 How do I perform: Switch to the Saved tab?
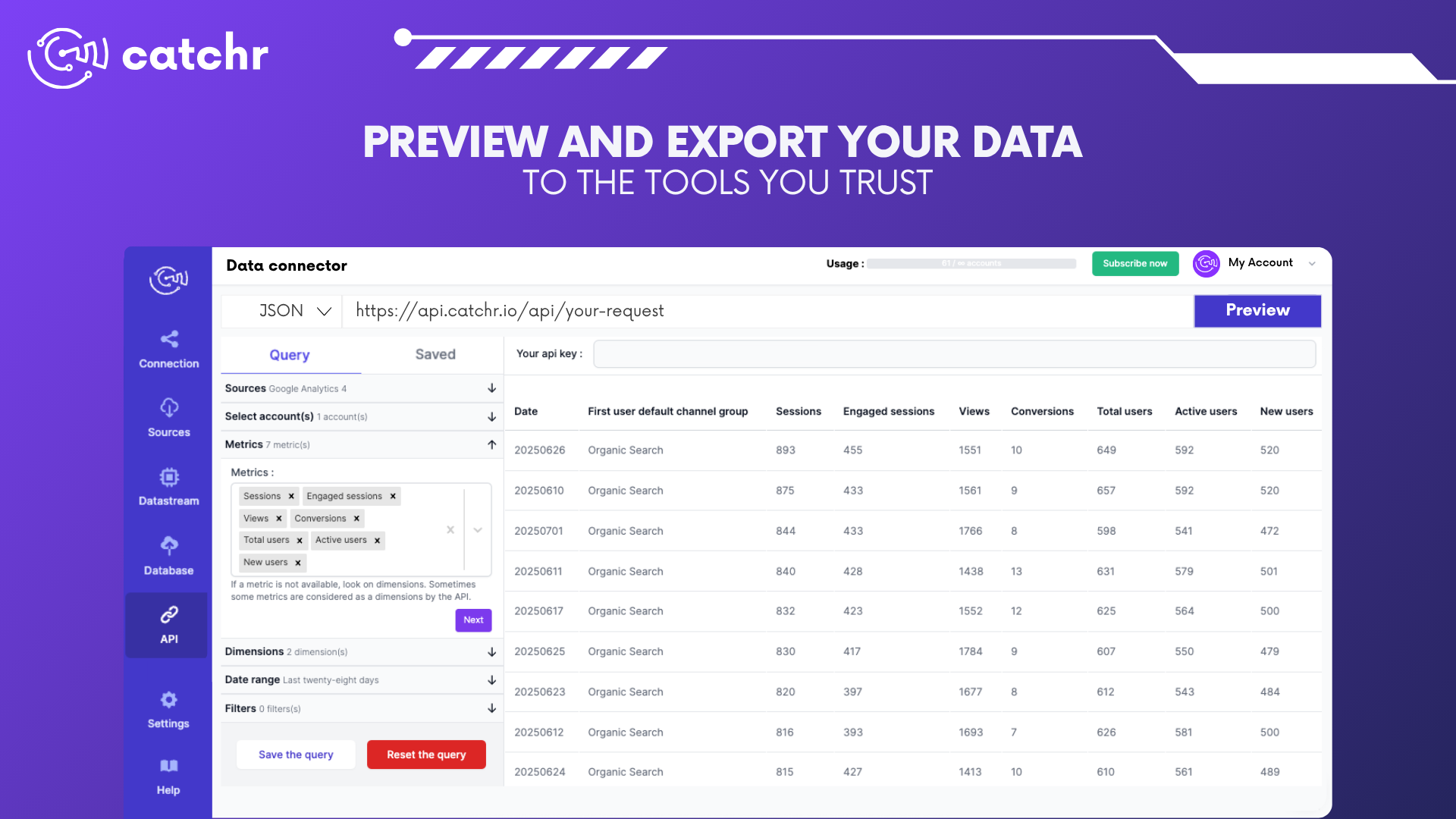click(435, 354)
